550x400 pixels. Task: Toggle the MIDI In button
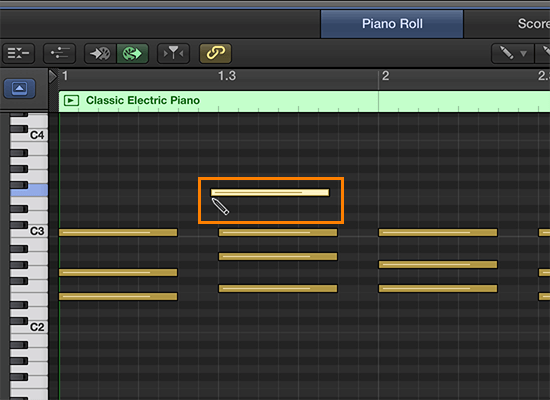(x=100, y=53)
